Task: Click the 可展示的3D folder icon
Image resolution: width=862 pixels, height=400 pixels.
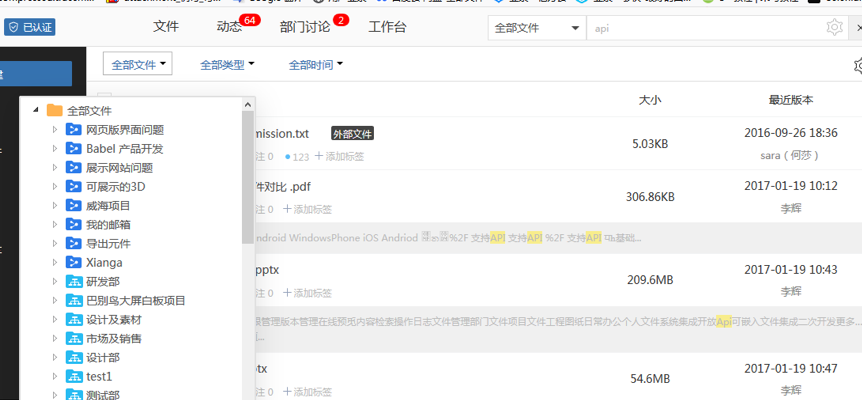Action: pos(74,186)
